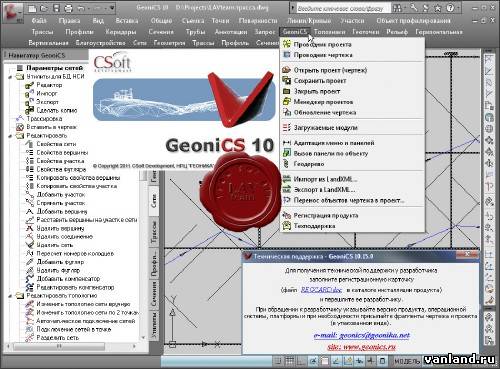Image resolution: width=500 pixels, height=369 pixels.
Task: Collapse the Утилиты для БД НСИ tree node
Action: 10,77
